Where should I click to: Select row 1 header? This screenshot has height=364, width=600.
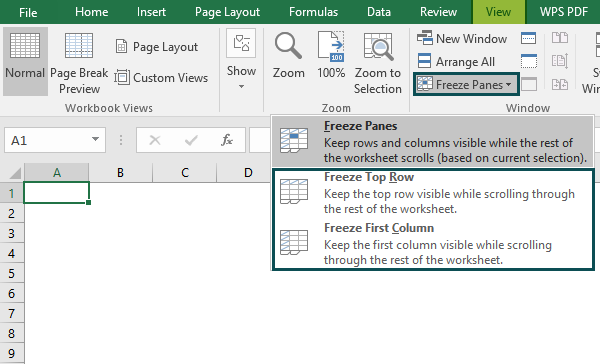[x=11, y=193]
